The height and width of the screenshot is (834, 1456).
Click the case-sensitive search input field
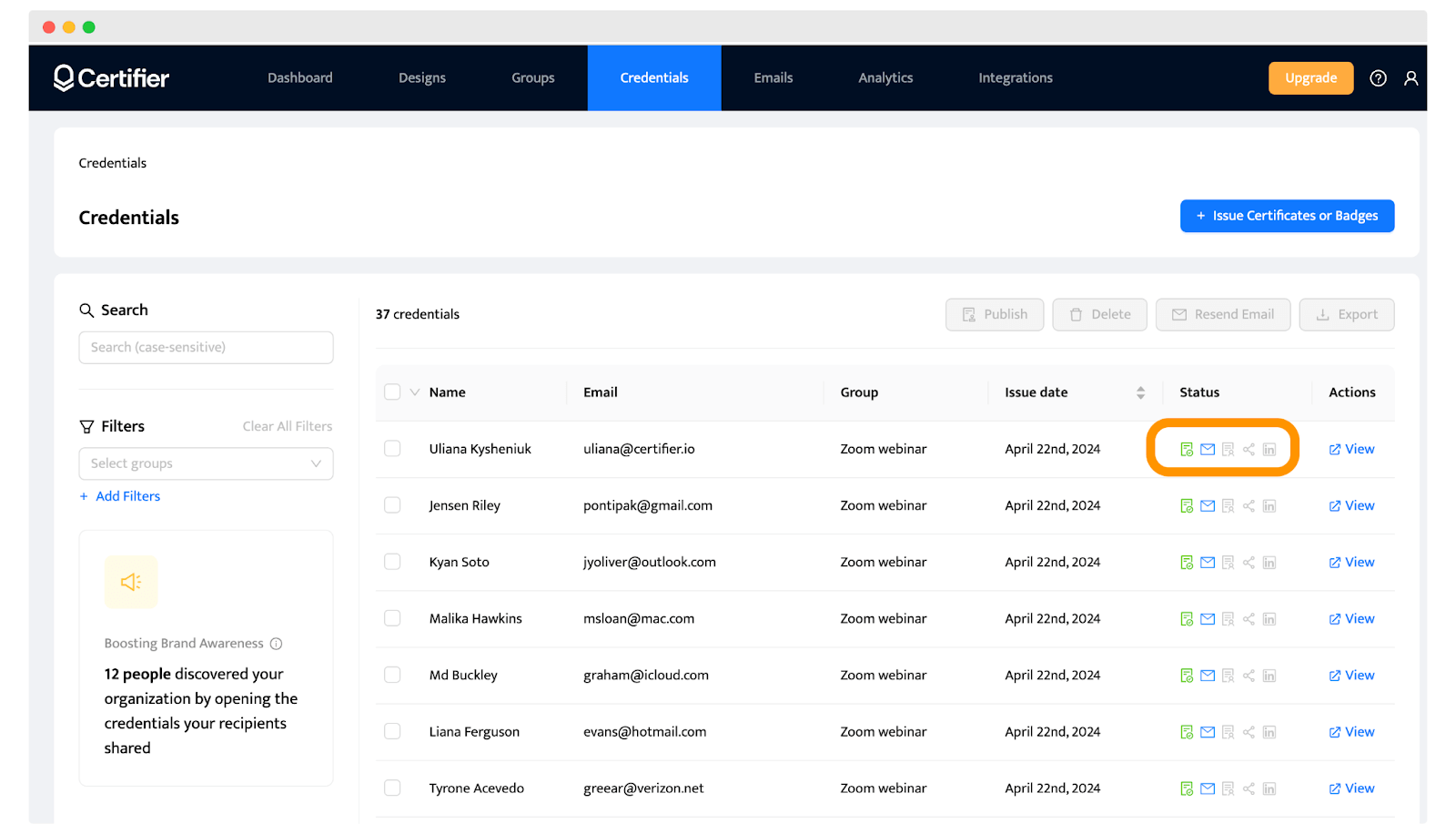206,348
